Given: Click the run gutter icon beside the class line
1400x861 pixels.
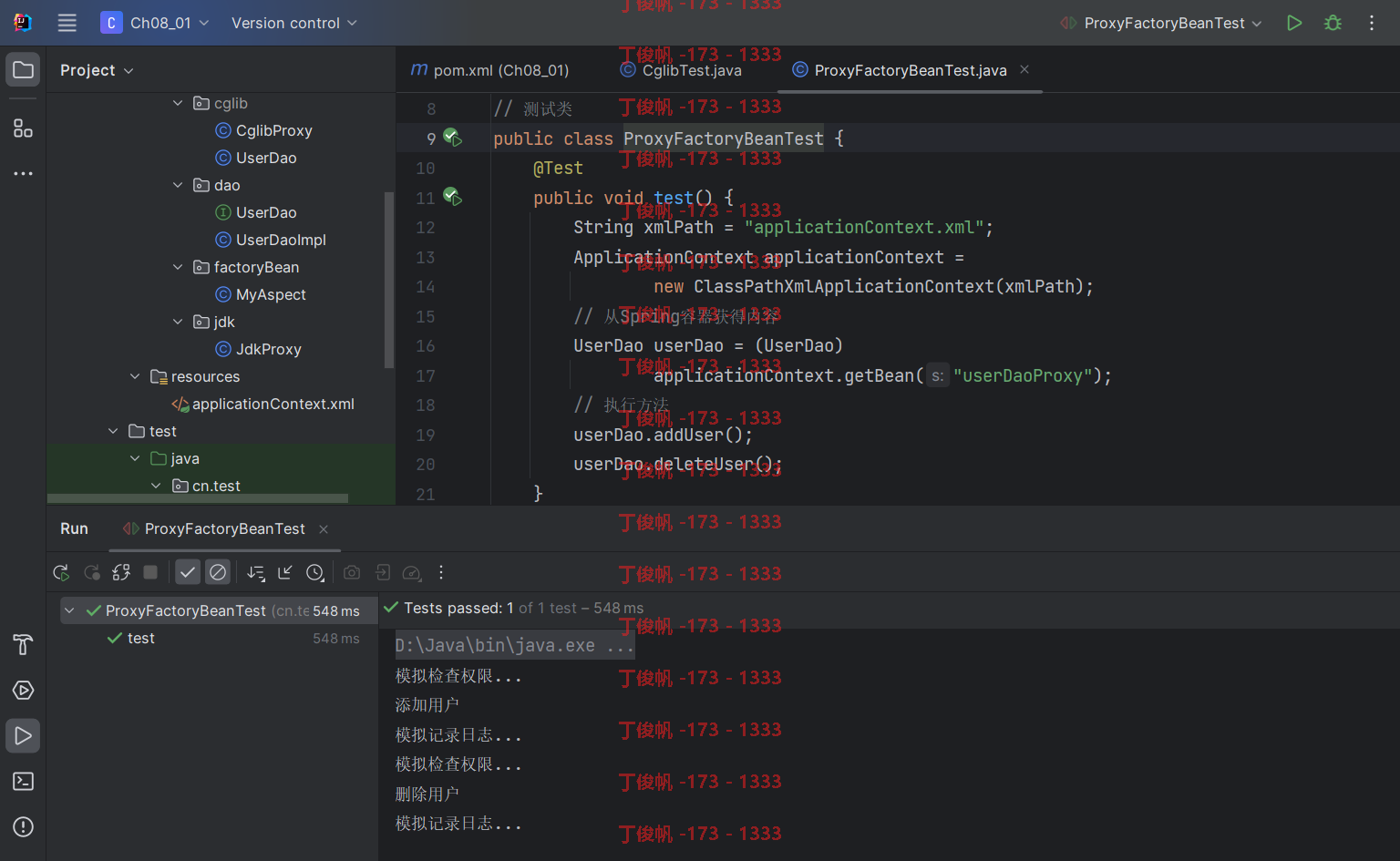Looking at the screenshot, I should [x=453, y=138].
